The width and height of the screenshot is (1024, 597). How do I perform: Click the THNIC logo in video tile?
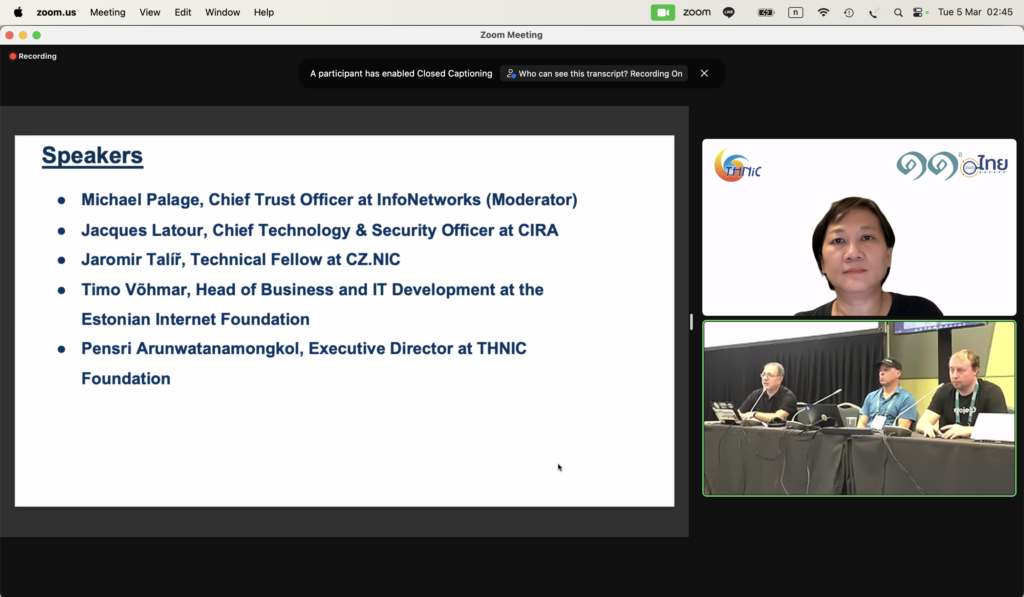coord(737,165)
